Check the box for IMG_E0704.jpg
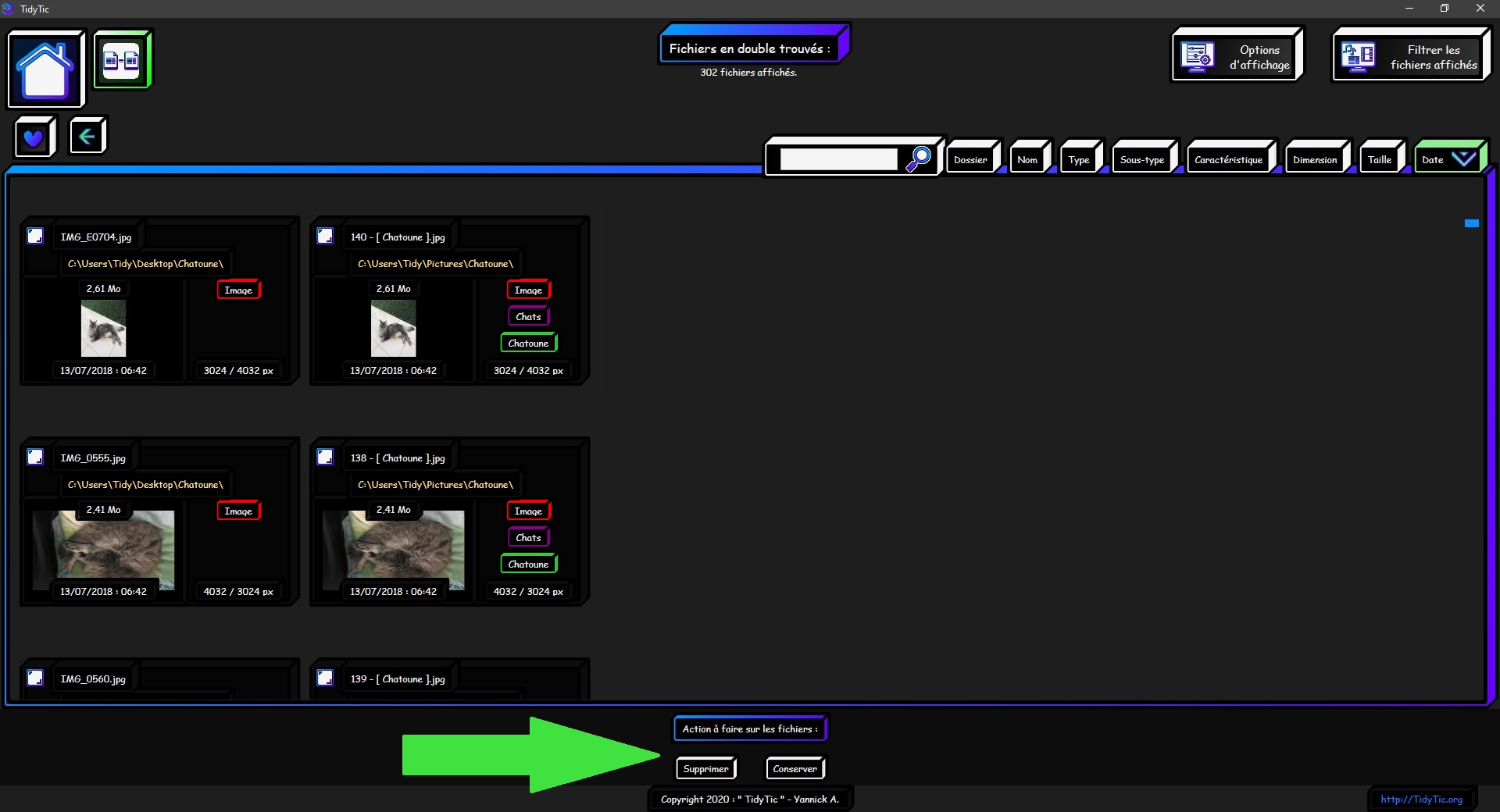The height and width of the screenshot is (812, 1500). [x=35, y=236]
